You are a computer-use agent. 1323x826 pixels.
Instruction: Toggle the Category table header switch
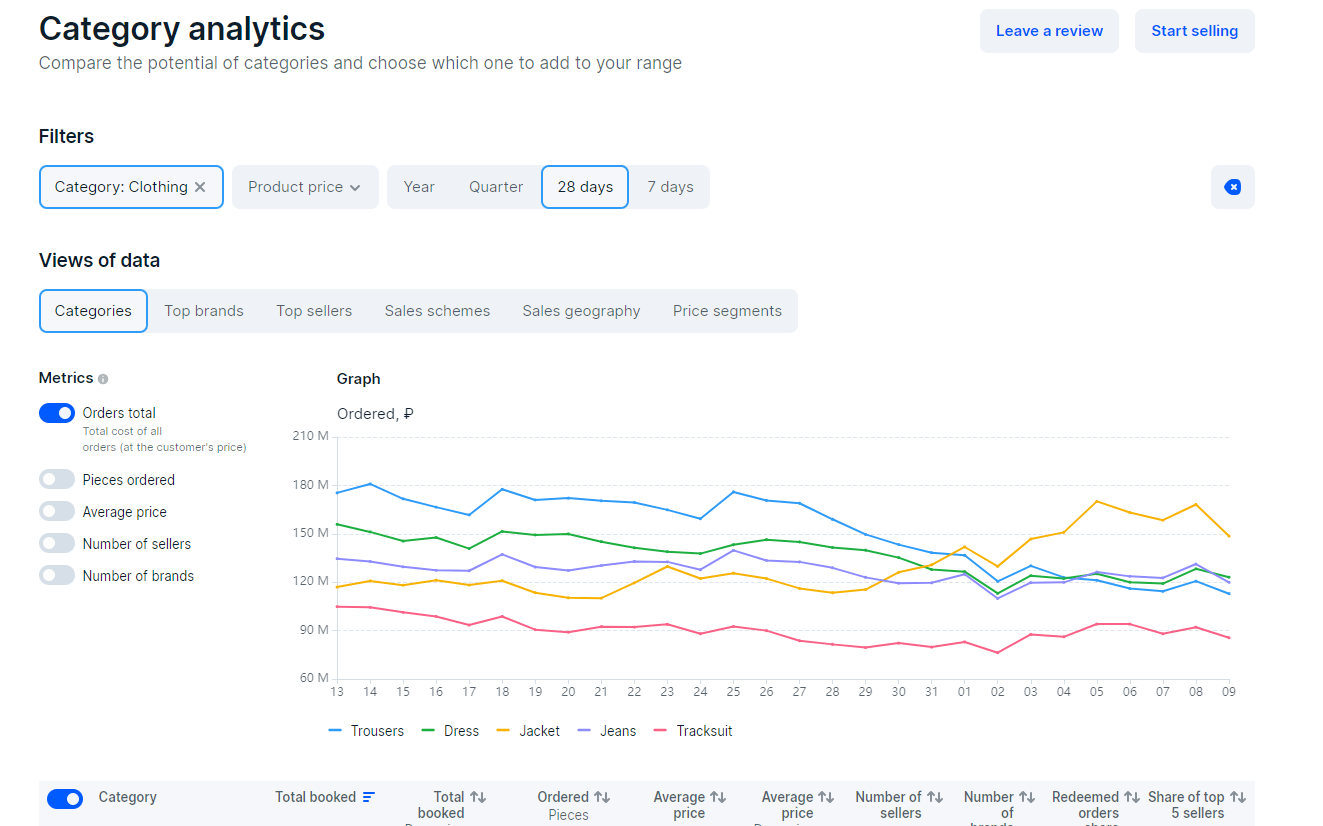65,798
